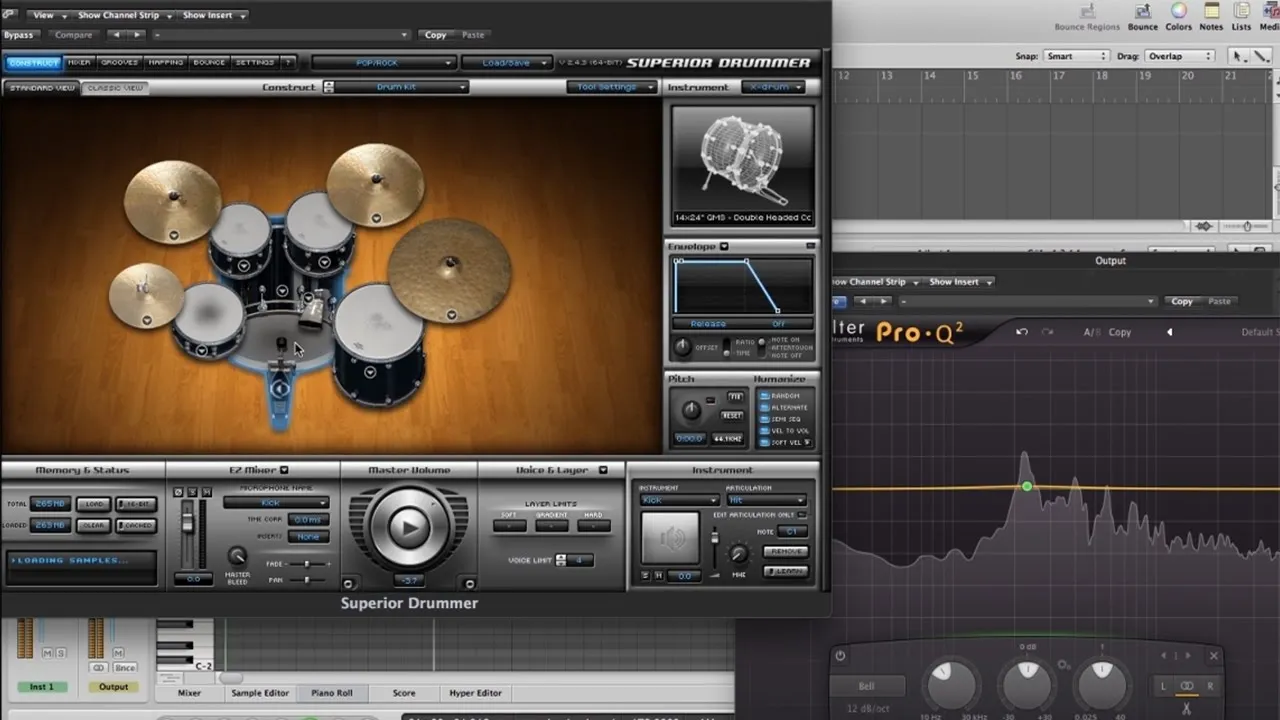Viewport: 1280px width, 720px height.
Task: Open the EZ Mixer section menu arrow
Action: point(284,470)
